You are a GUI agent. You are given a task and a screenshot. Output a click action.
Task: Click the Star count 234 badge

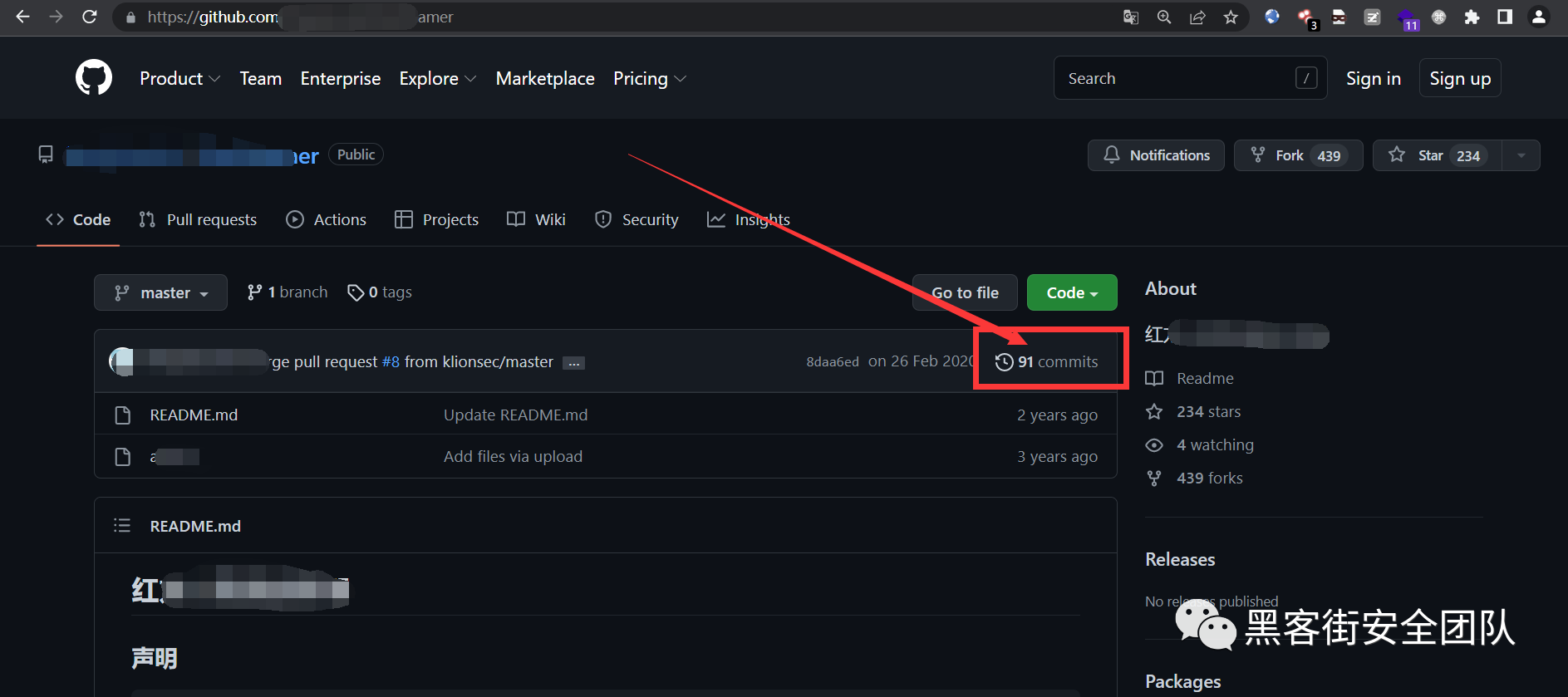pos(1468,155)
